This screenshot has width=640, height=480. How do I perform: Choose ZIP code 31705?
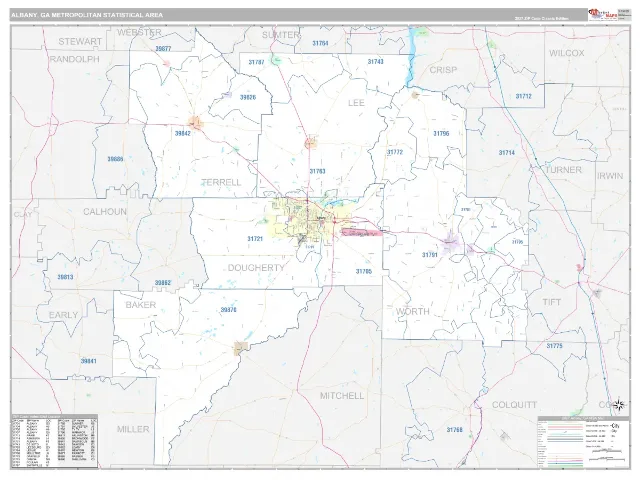pos(364,271)
